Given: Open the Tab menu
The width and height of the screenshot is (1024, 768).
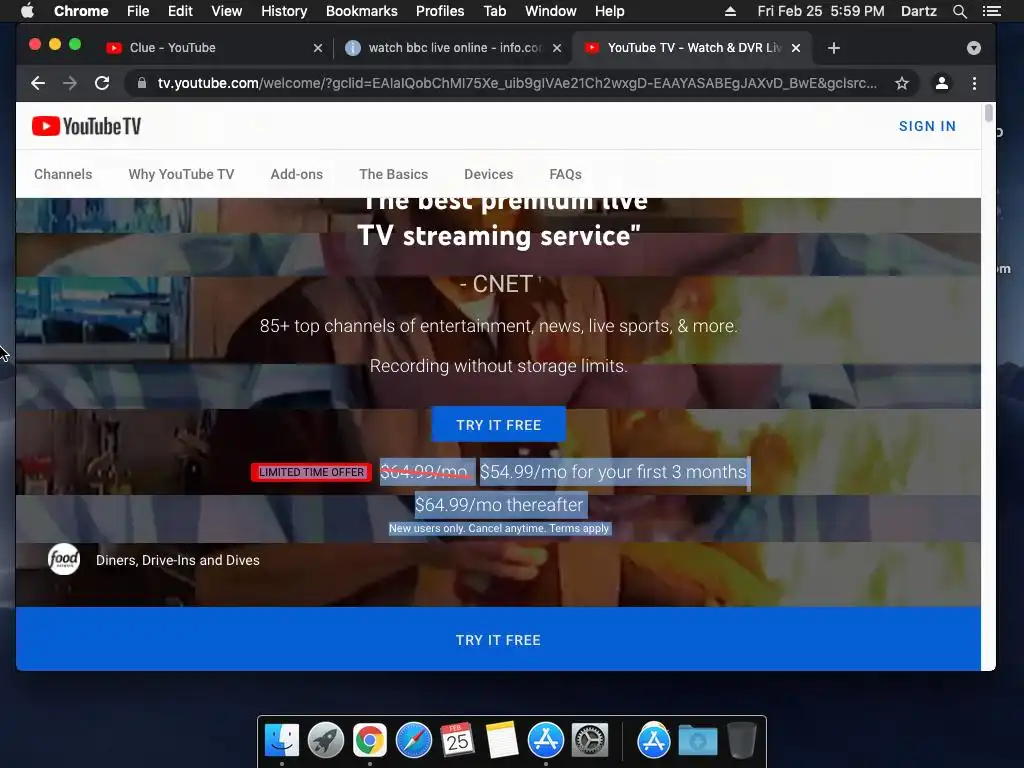Looking at the screenshot, I should coord(494,11).
